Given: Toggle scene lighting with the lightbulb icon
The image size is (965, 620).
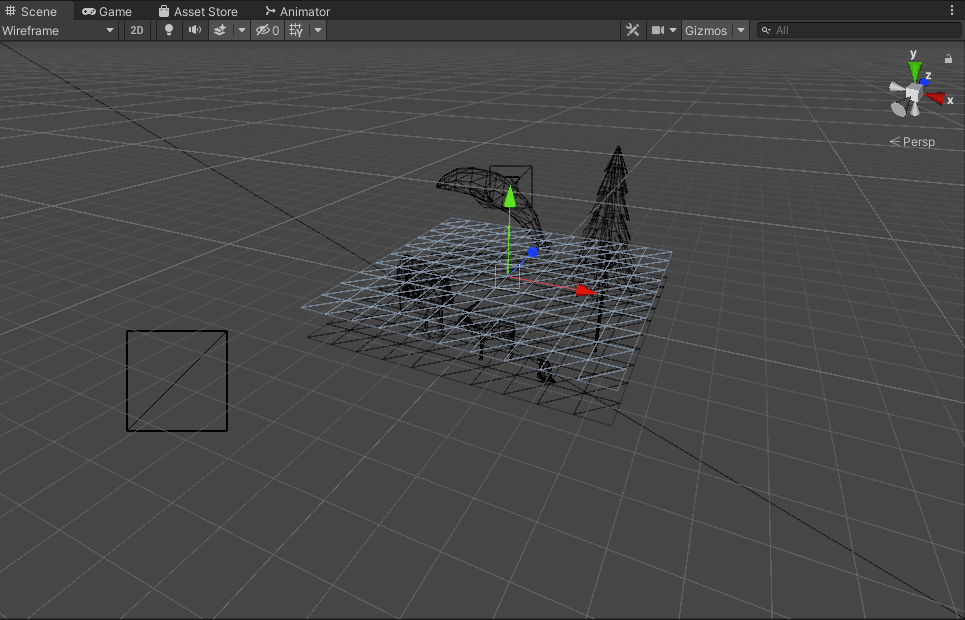Looking at the screenshot, I should (169, 30).
